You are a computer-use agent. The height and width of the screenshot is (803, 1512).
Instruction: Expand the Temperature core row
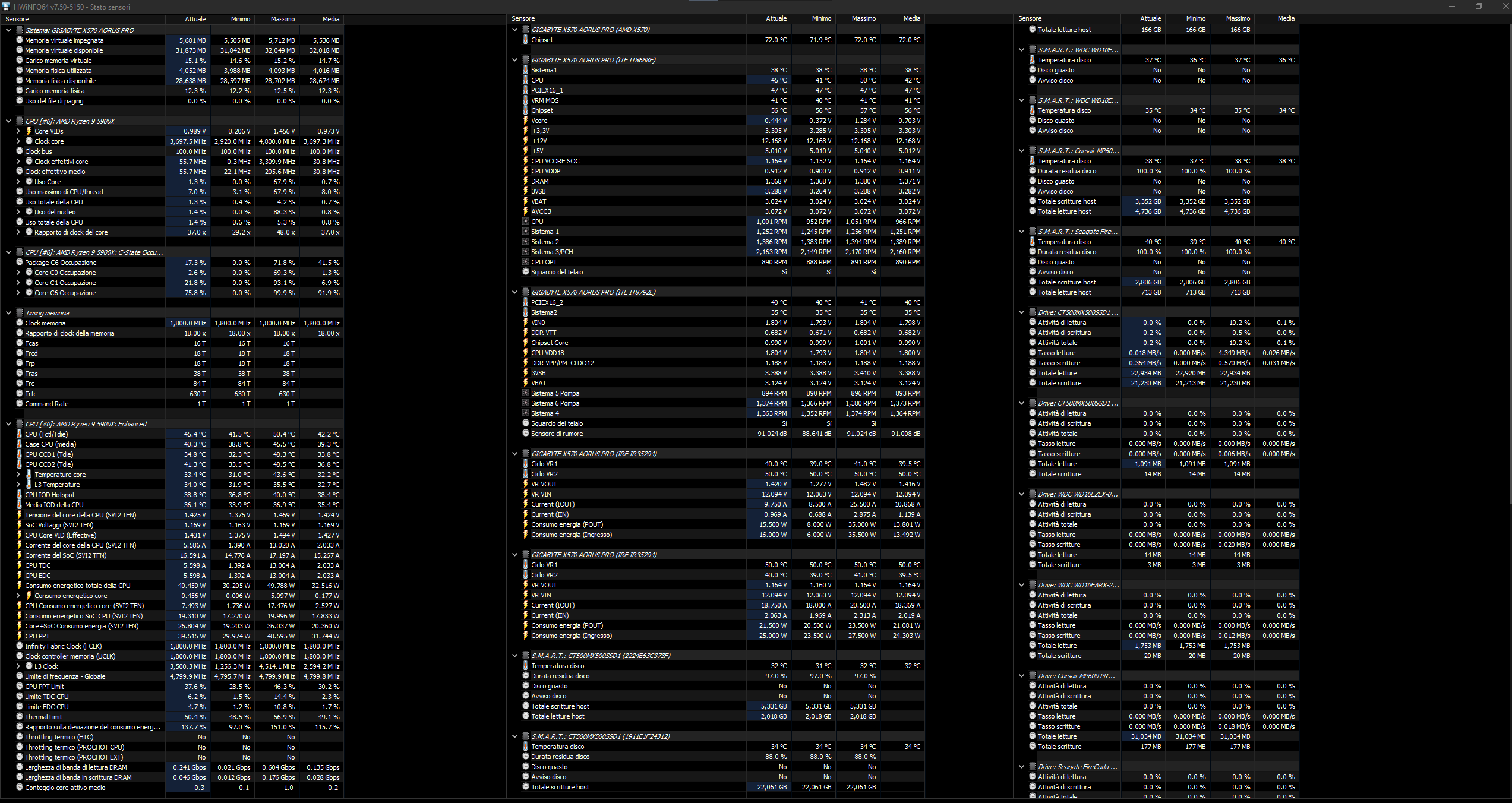click(x=18, y=475)
